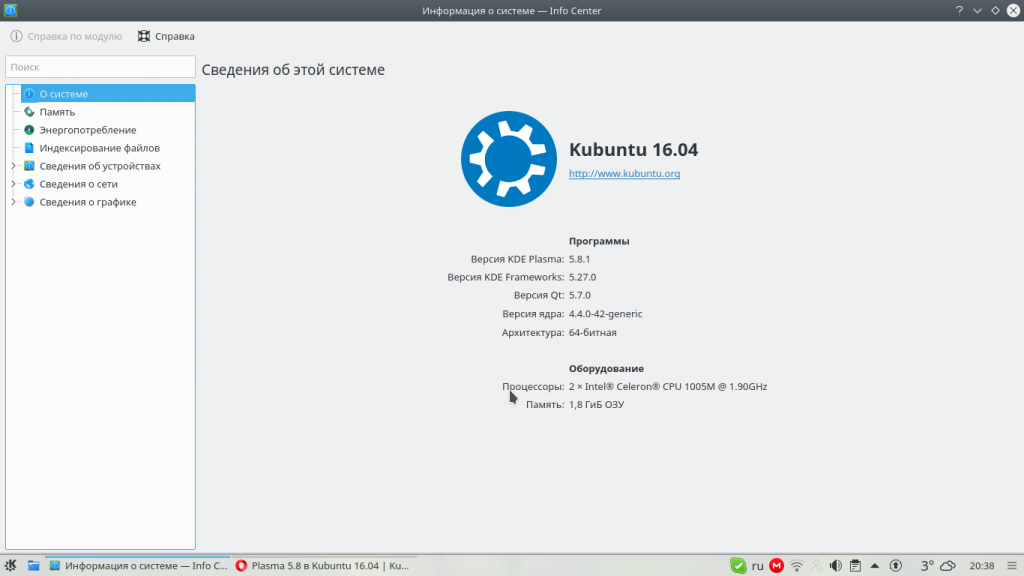Click the Info Center titlebar app icon
The height and width of the screenshot is (576, 1024).
click(x=10, y=10)
